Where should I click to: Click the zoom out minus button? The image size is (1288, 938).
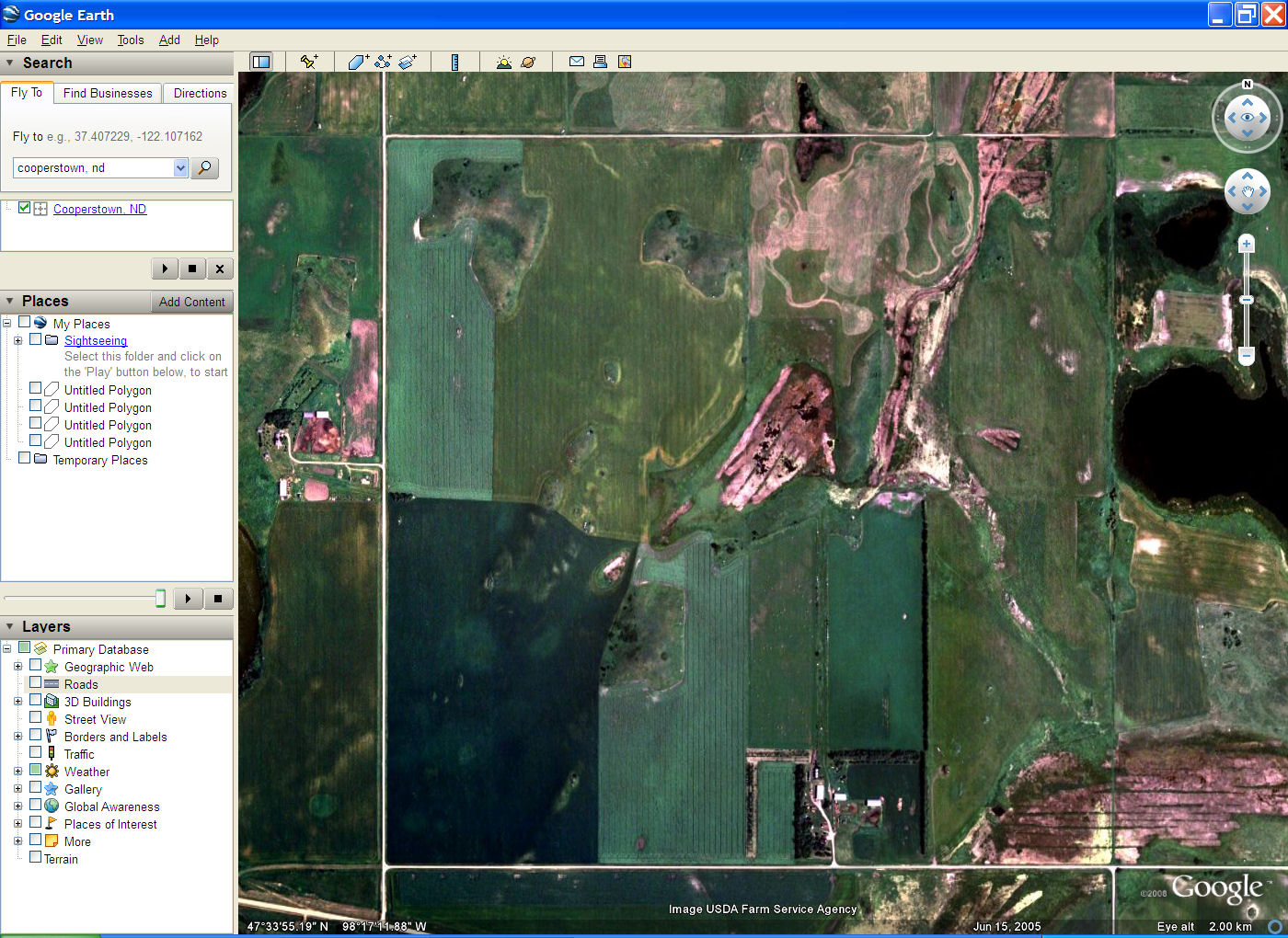1247,355
